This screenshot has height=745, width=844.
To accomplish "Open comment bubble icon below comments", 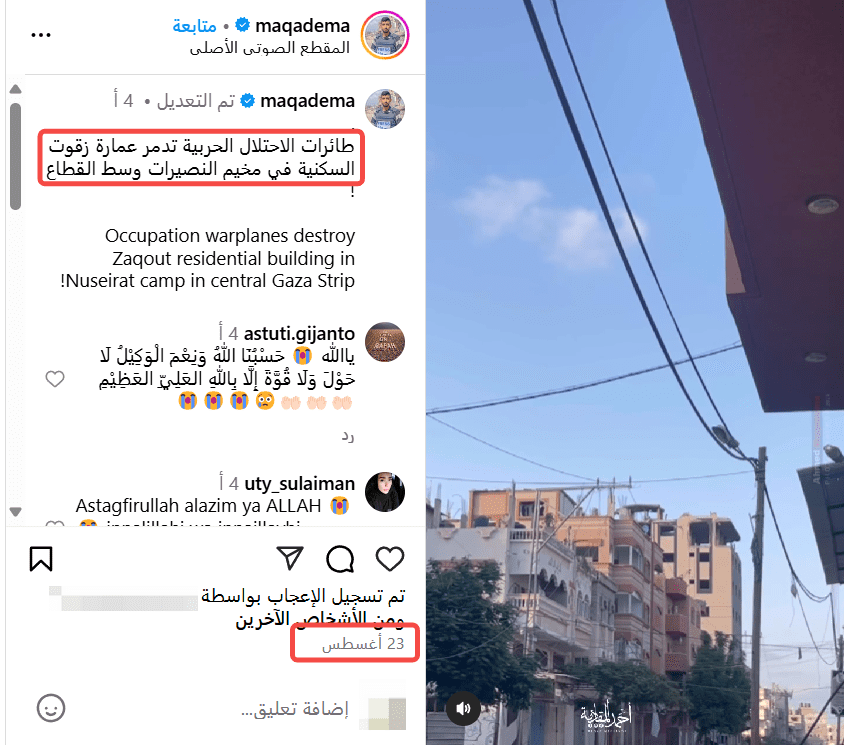I will click(x=340, y=559).
